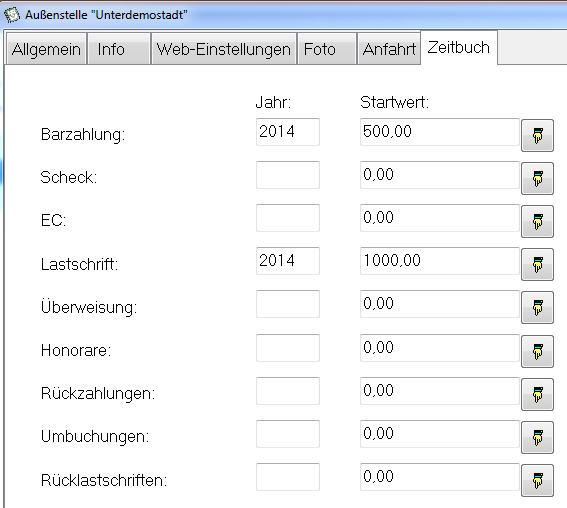The height and width of the screenshot is (508, 567).
Task: Click the hand icon button in the Rückzahlungen row
Action: (x=537, y=394)
